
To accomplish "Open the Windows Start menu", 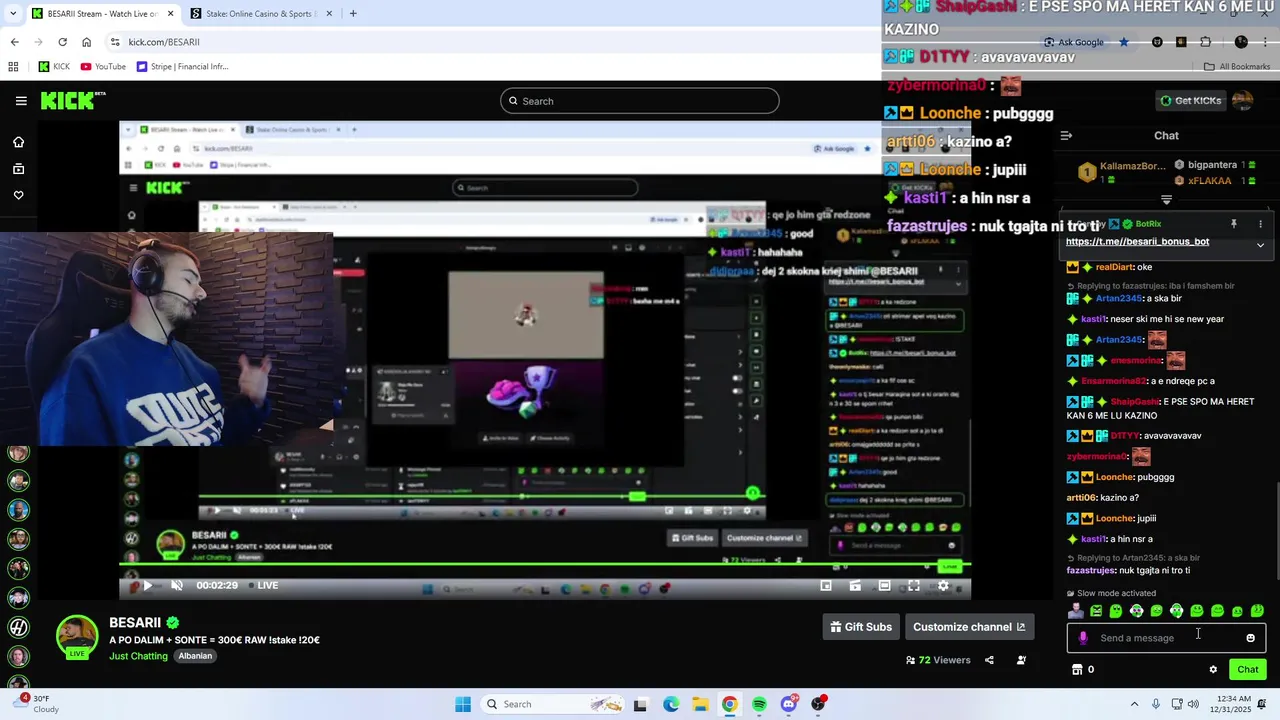I will click(x=463, y=704).
